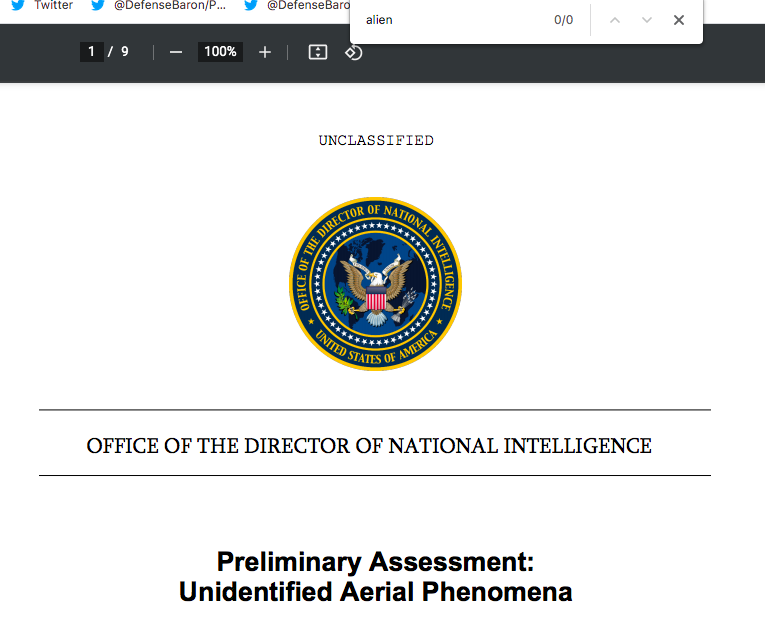Click the 'Preliminary Assessment:' title line
The height and width of the screenshot is (637, 765).
(375, 561)
